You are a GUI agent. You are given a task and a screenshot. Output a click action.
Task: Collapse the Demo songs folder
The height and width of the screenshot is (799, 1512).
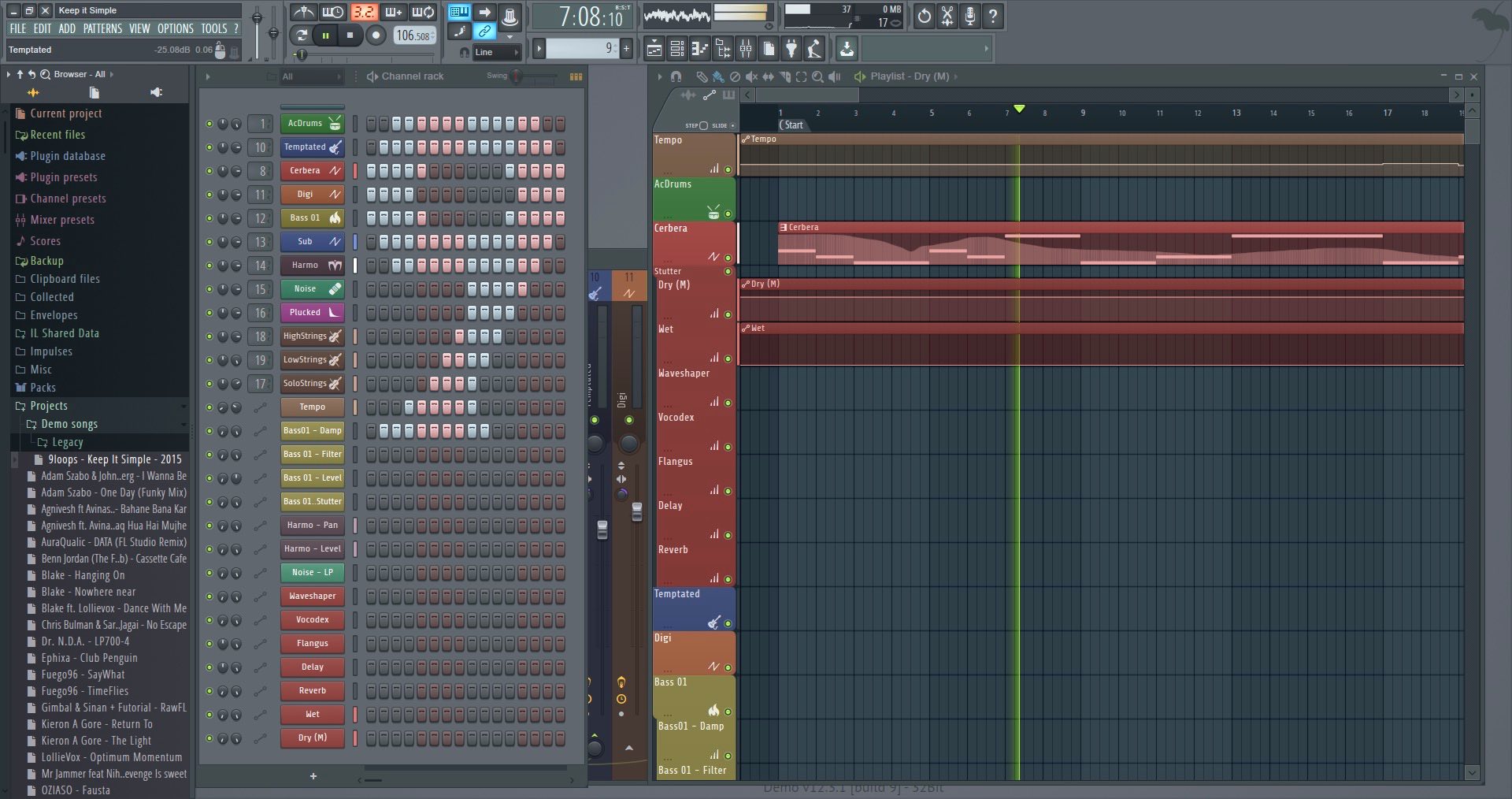(69, 424)
